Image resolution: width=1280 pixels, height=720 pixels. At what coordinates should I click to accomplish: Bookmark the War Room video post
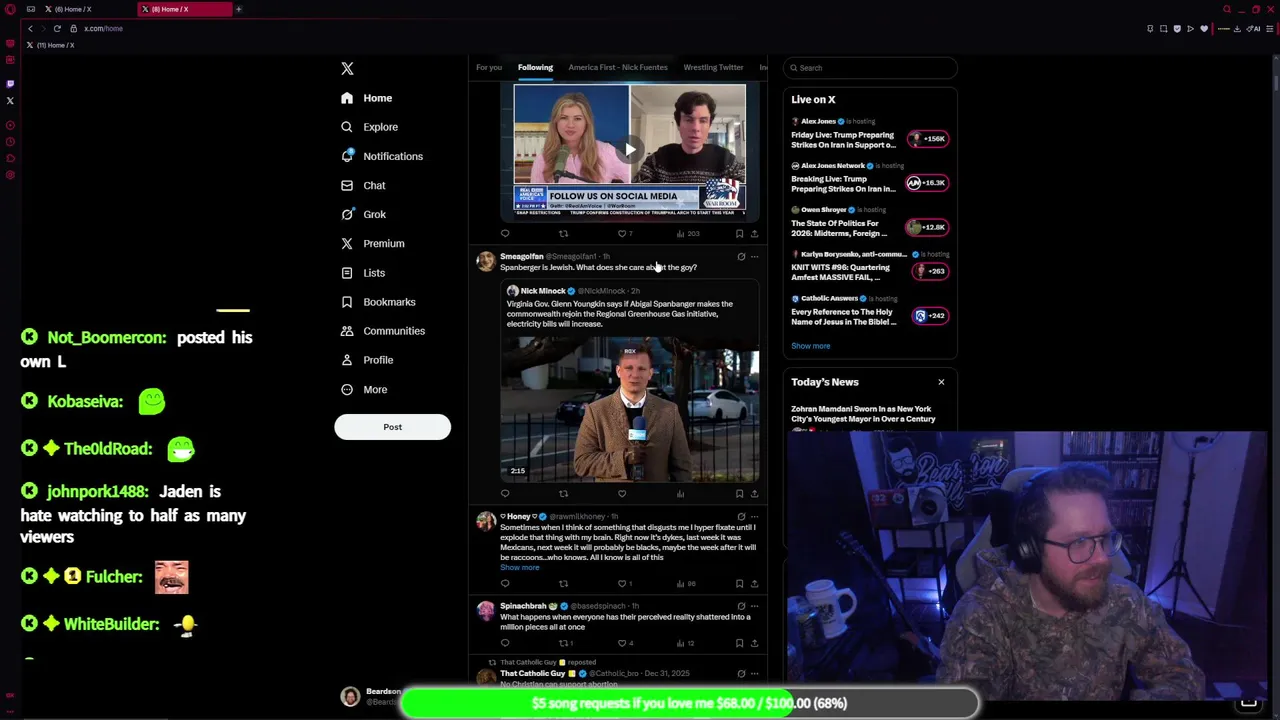point(740,234)
